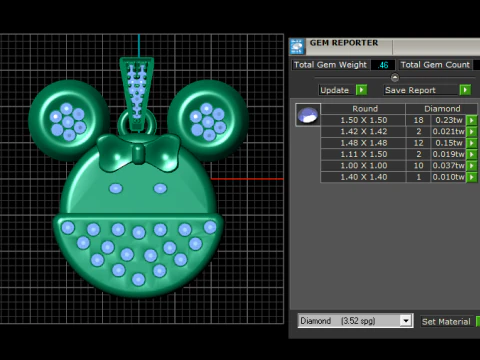Screen dimensions: 480x360
Task: Click the 0.23tw weight cell
Action: (x=448, y=120)
